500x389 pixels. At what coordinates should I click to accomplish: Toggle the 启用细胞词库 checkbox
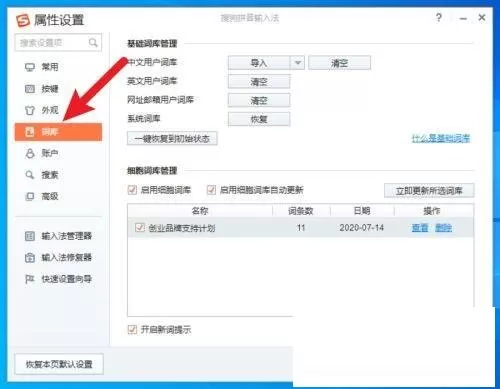(132, 190)
